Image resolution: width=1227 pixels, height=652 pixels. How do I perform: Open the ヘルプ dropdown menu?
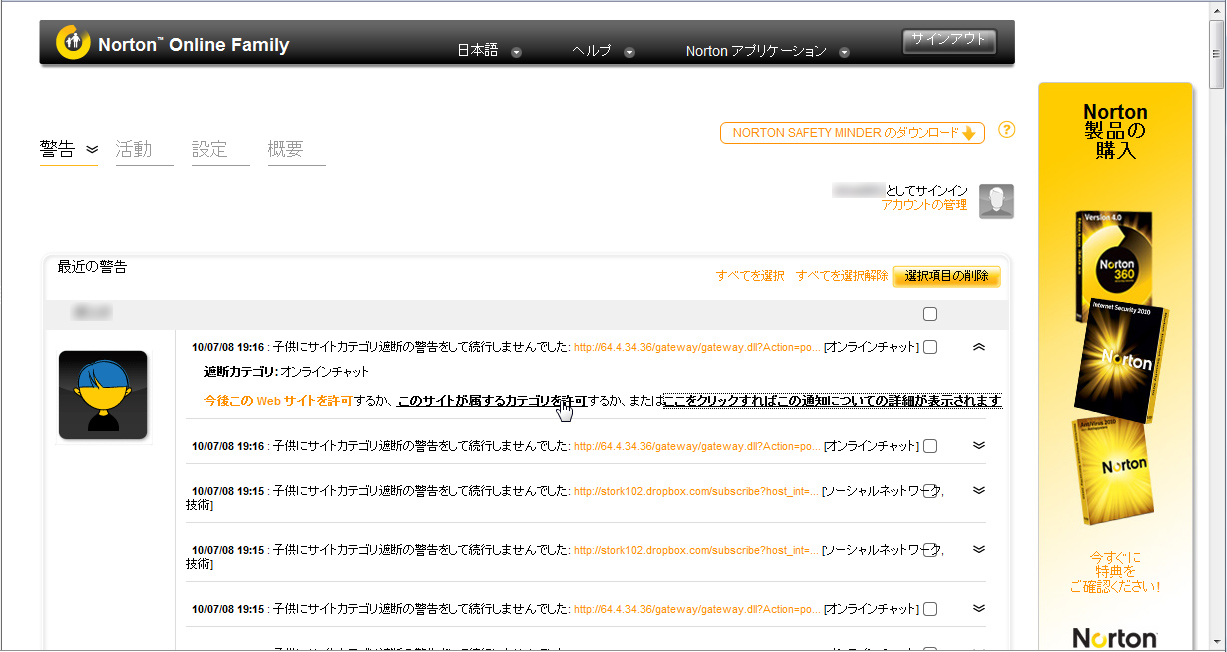pyautogui.click(x=603, y=51)
